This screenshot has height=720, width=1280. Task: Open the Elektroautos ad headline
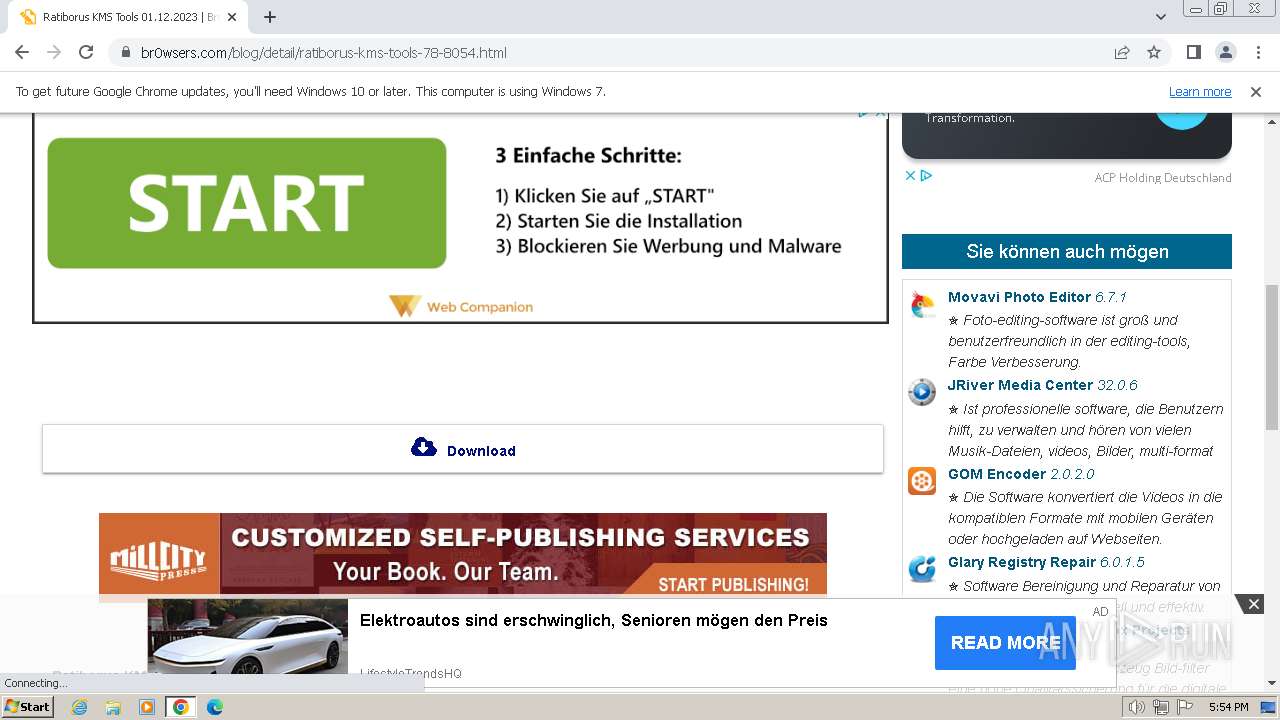coord(594,620)
